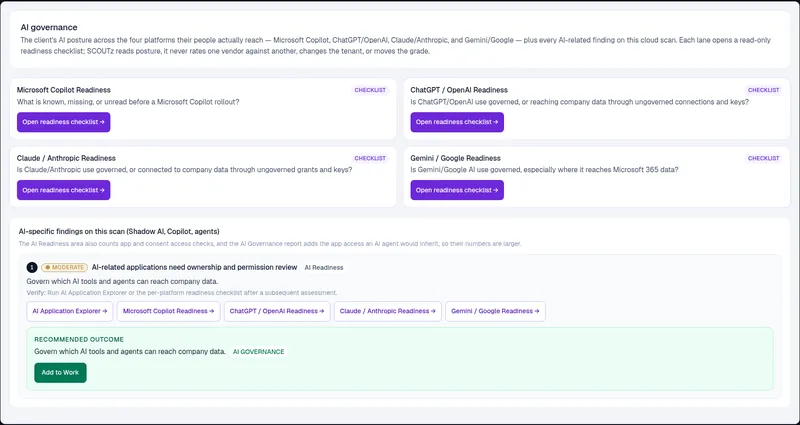Click the Verify: Run AI Application Explorer text
Viewport: 800px width, 425px height.
(x=182, y=293)
